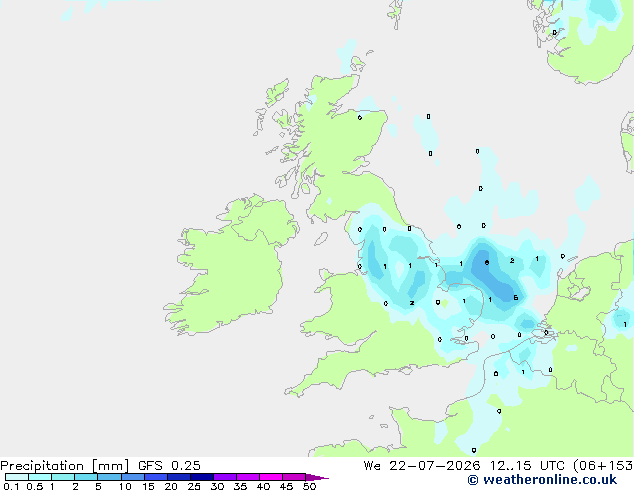This screenshot has width=634, height=490.
Task: Pick the 15–20 mm legend swatch
Action: tap(156, 477)
